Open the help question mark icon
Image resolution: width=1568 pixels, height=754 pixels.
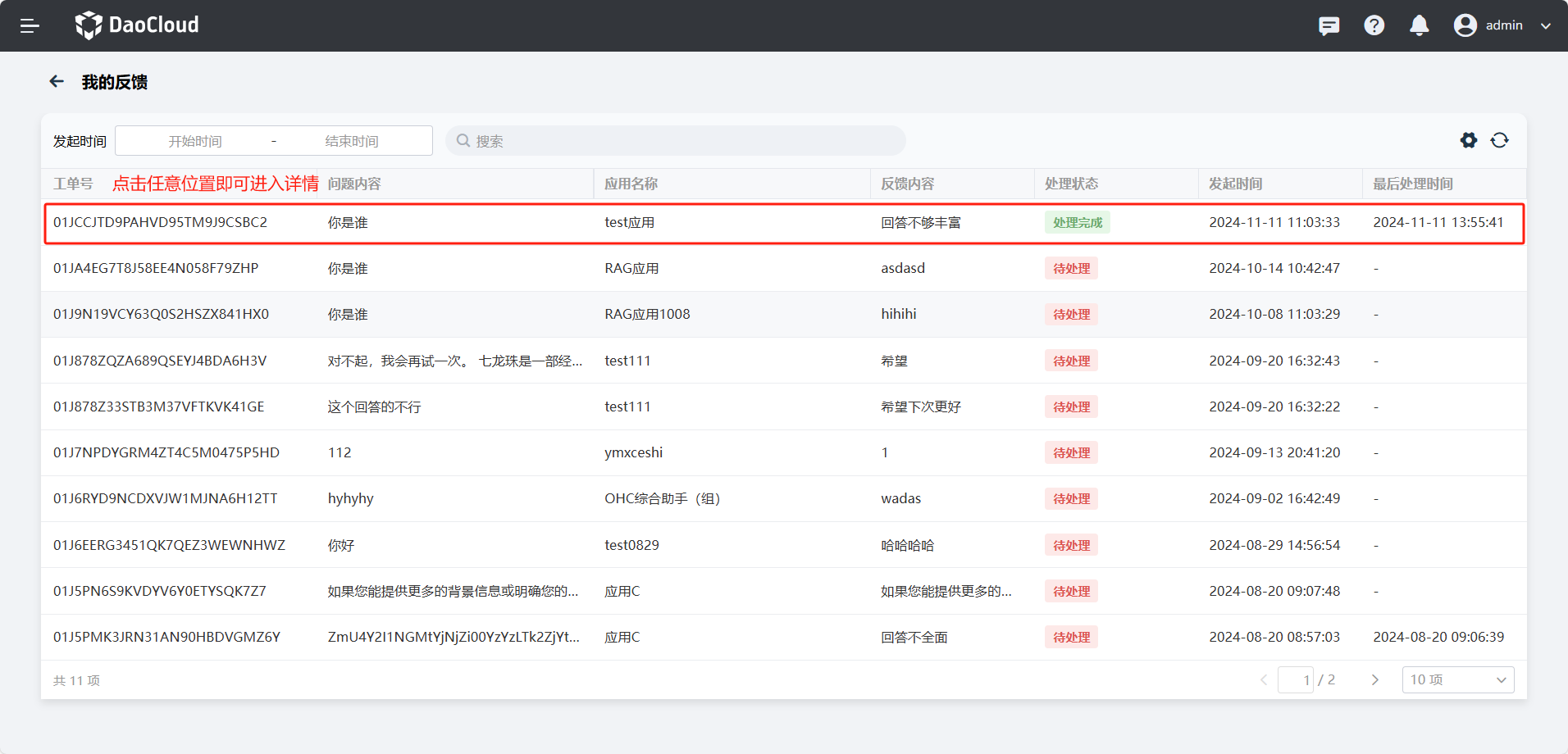tap(1374, 25)
